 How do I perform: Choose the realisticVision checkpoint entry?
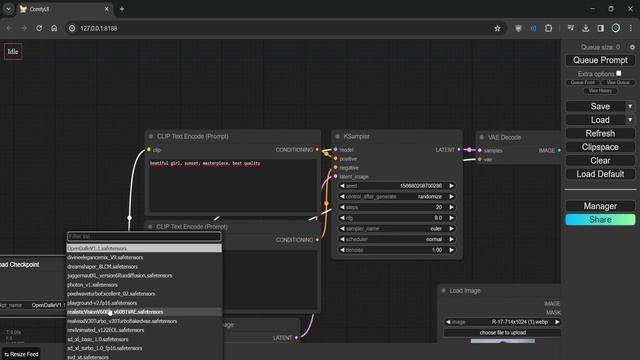[x=144, y=312]
